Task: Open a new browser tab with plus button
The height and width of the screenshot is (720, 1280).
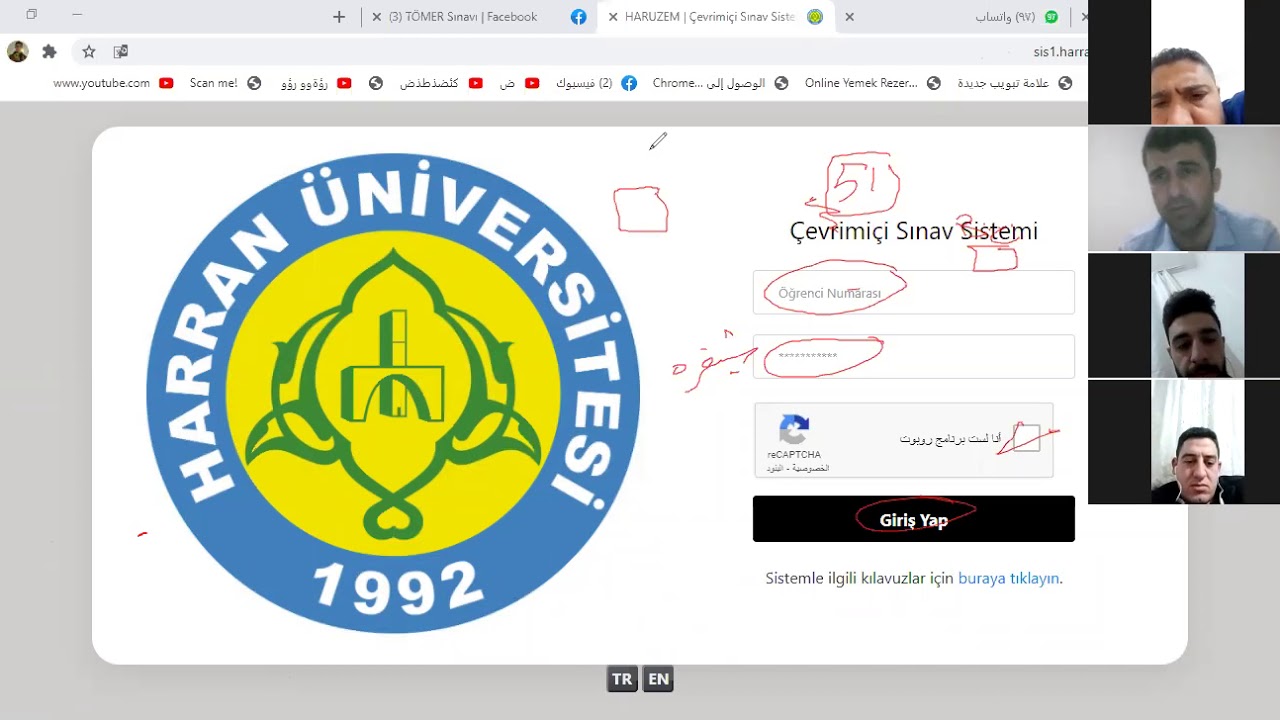Action: click(x=339, y=17)
